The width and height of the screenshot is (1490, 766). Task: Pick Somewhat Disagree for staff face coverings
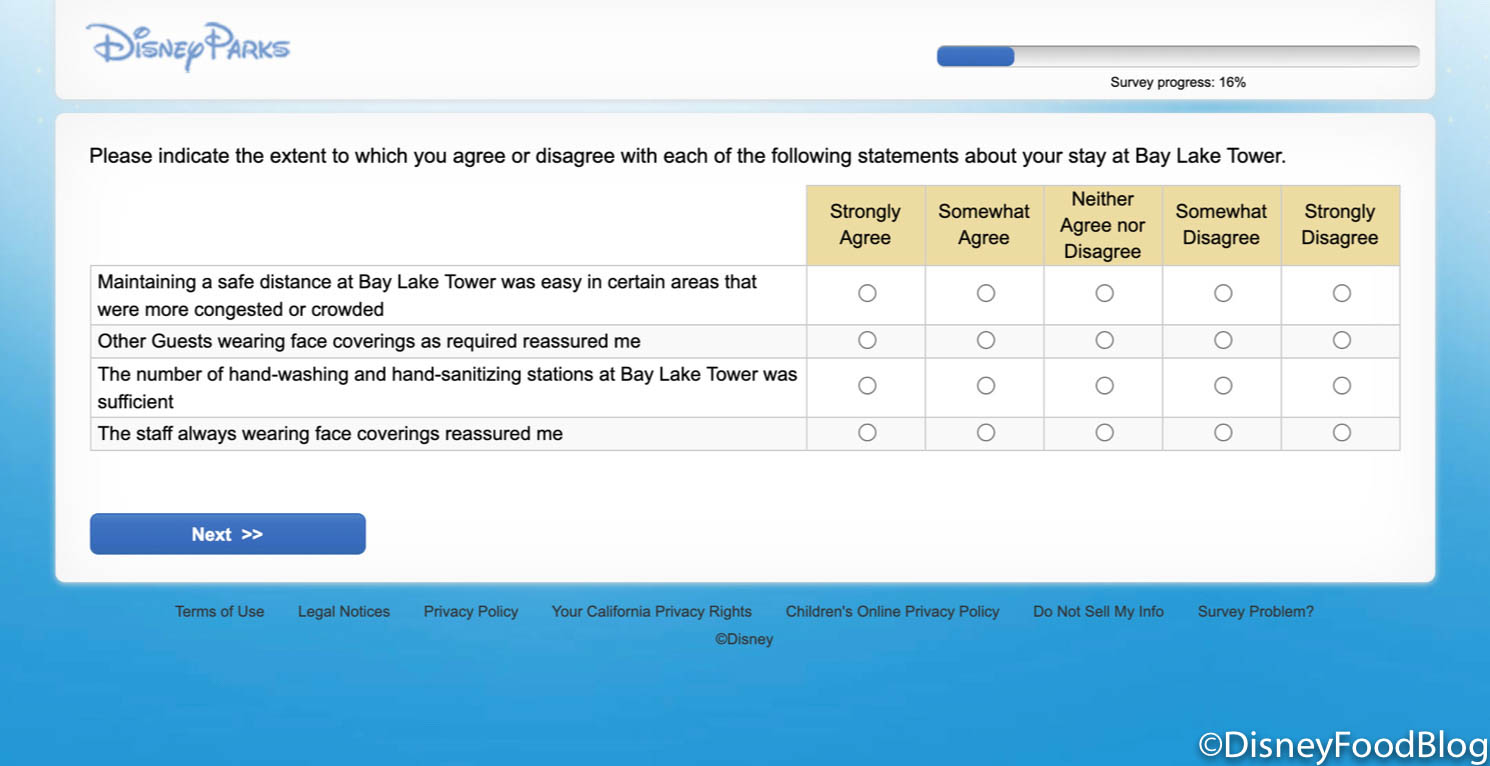1223,432
